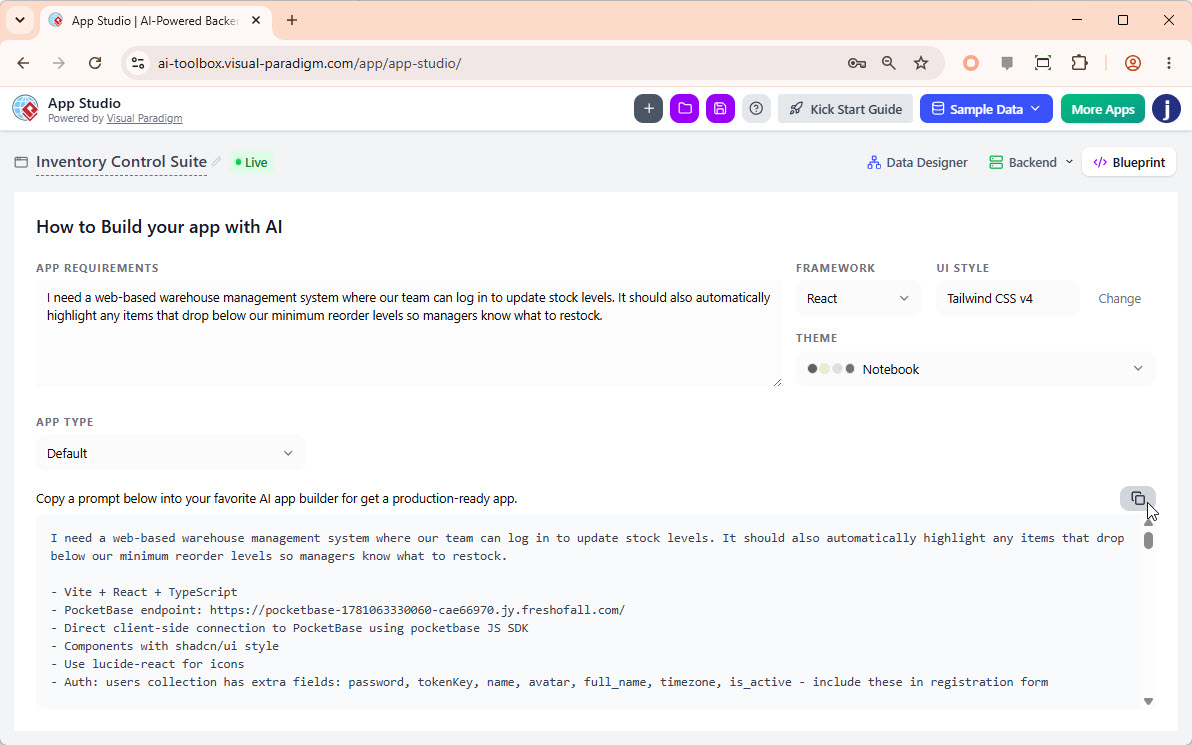Screen dimensions: 1192x745
Task: Click the edit pencil next to project name
Action: point(217,161)
